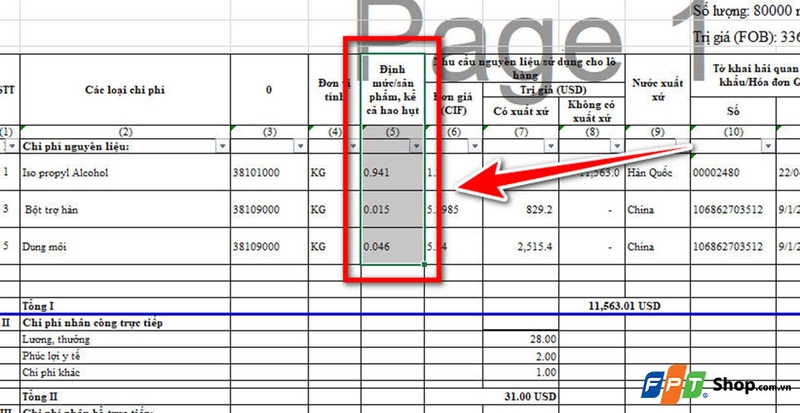Select the 'Dung môi' cell
The width and height of the screenshot is (800, 413).
125,247
